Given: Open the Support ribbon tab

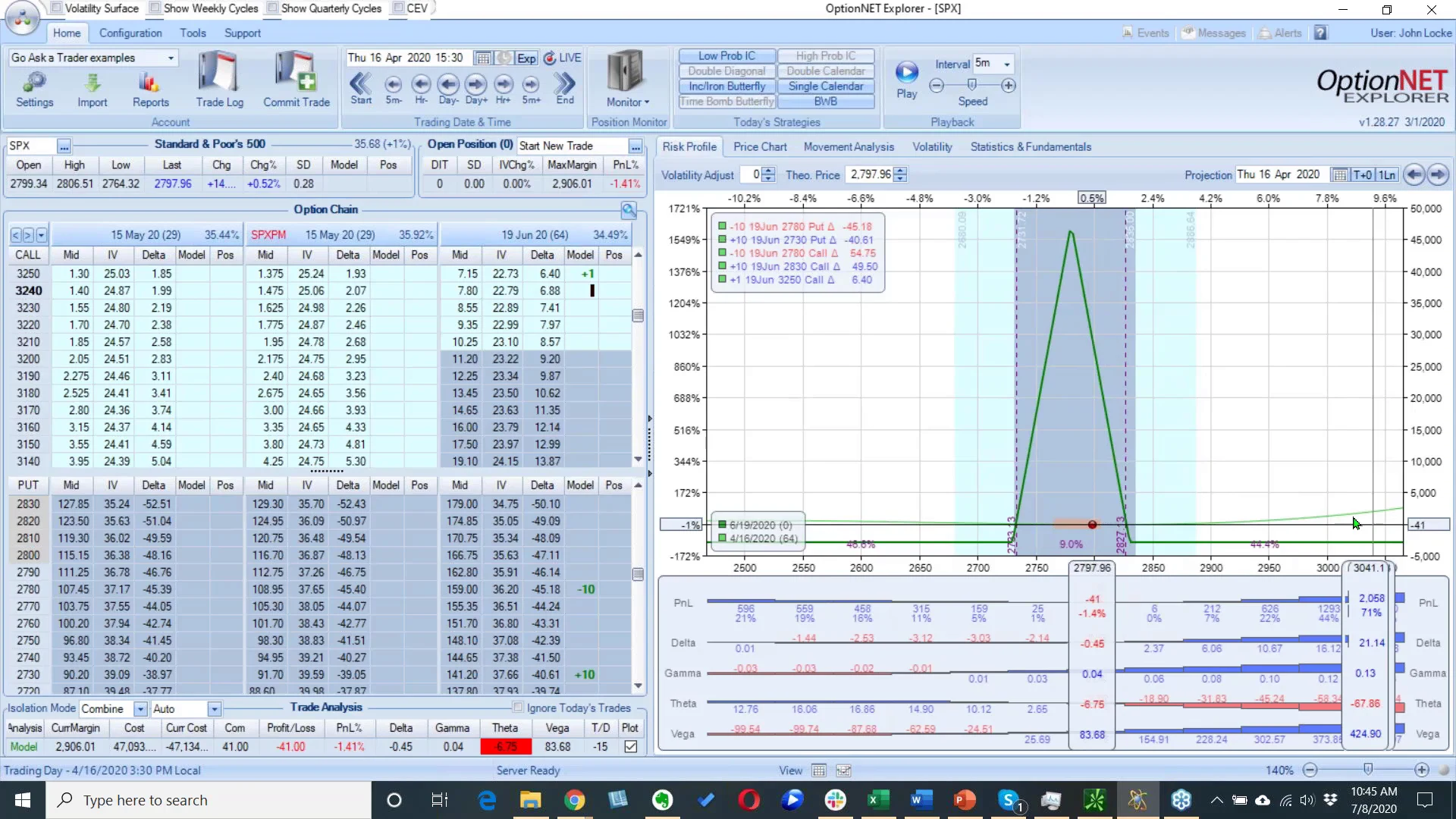Looking at the screenshot, I should tap(242, 33).
